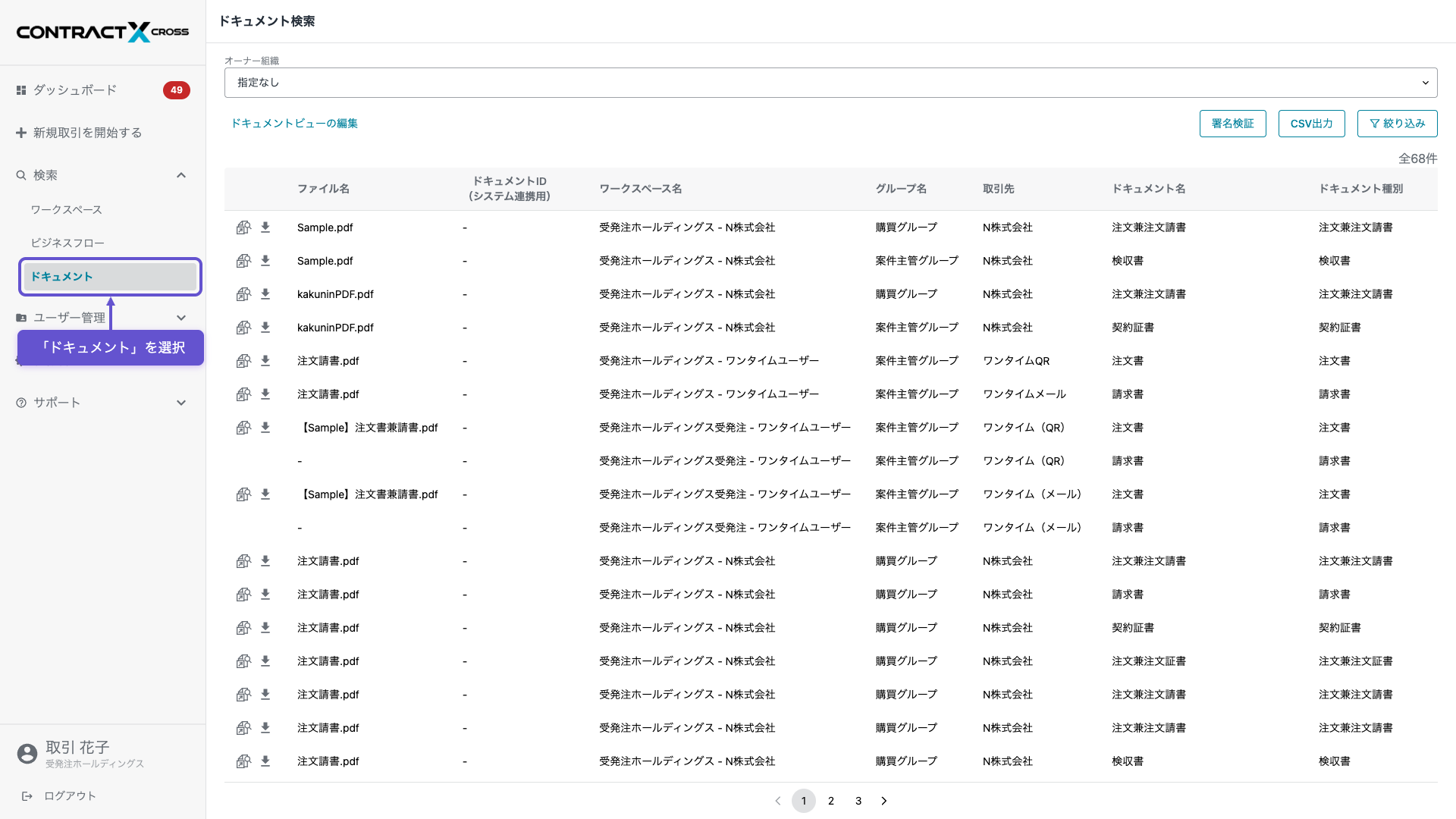The height and width of the screenshot is (819, 1456).
Task: Click the magnifier icon beside 検索
Action: pyautogui.click(x=21, y=175)
